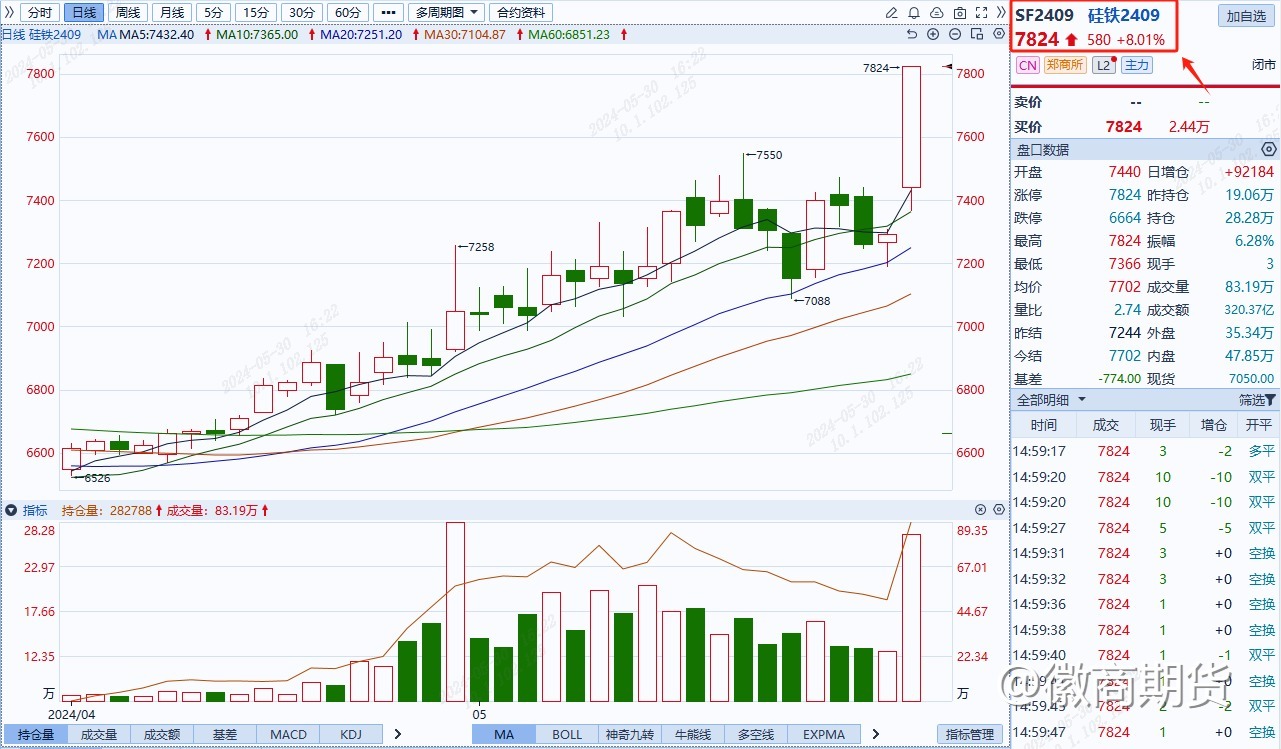This screenshot has width=1281, height=749.
Task: Click the 郑商所 exchange badge
Action: coord(1064,65)
